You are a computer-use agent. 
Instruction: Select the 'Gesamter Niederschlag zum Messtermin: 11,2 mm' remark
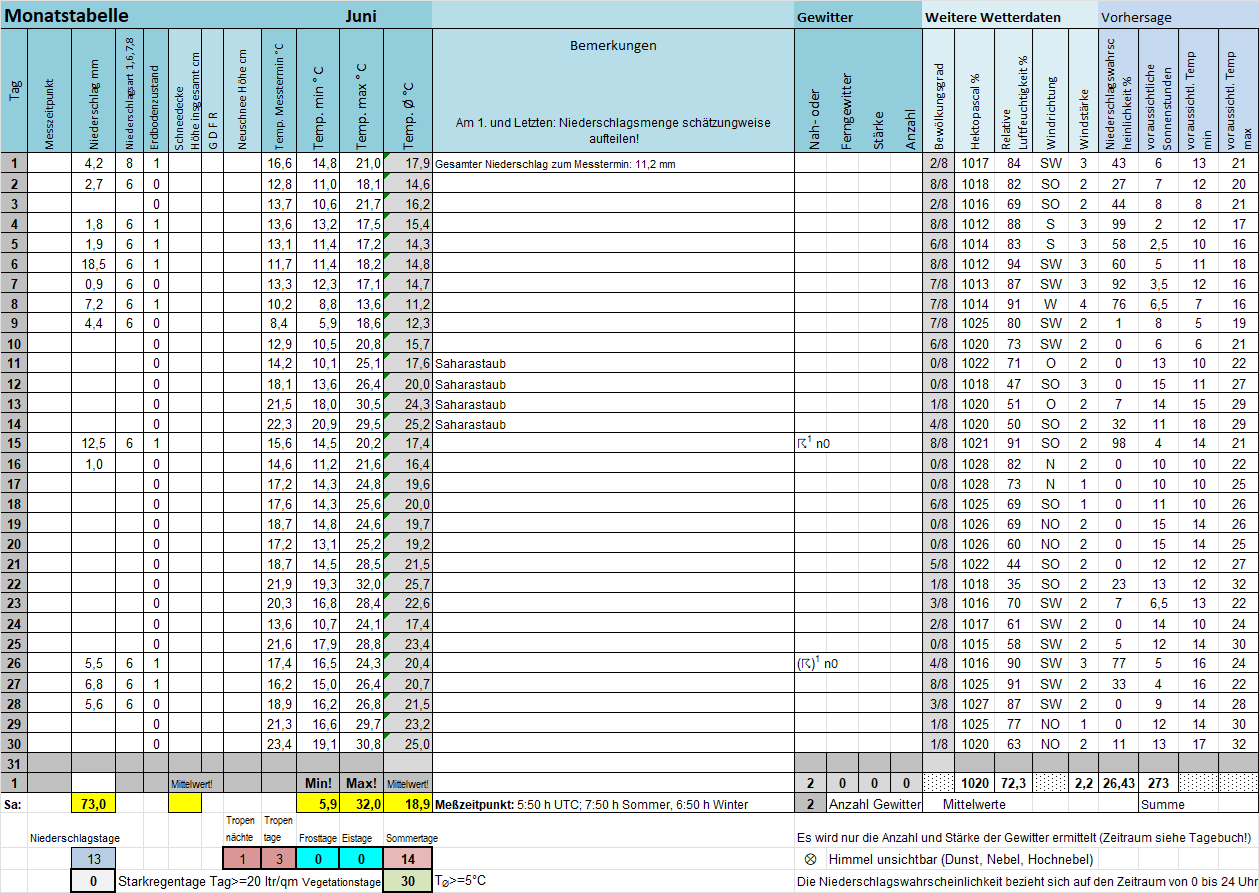coord(556,164)
